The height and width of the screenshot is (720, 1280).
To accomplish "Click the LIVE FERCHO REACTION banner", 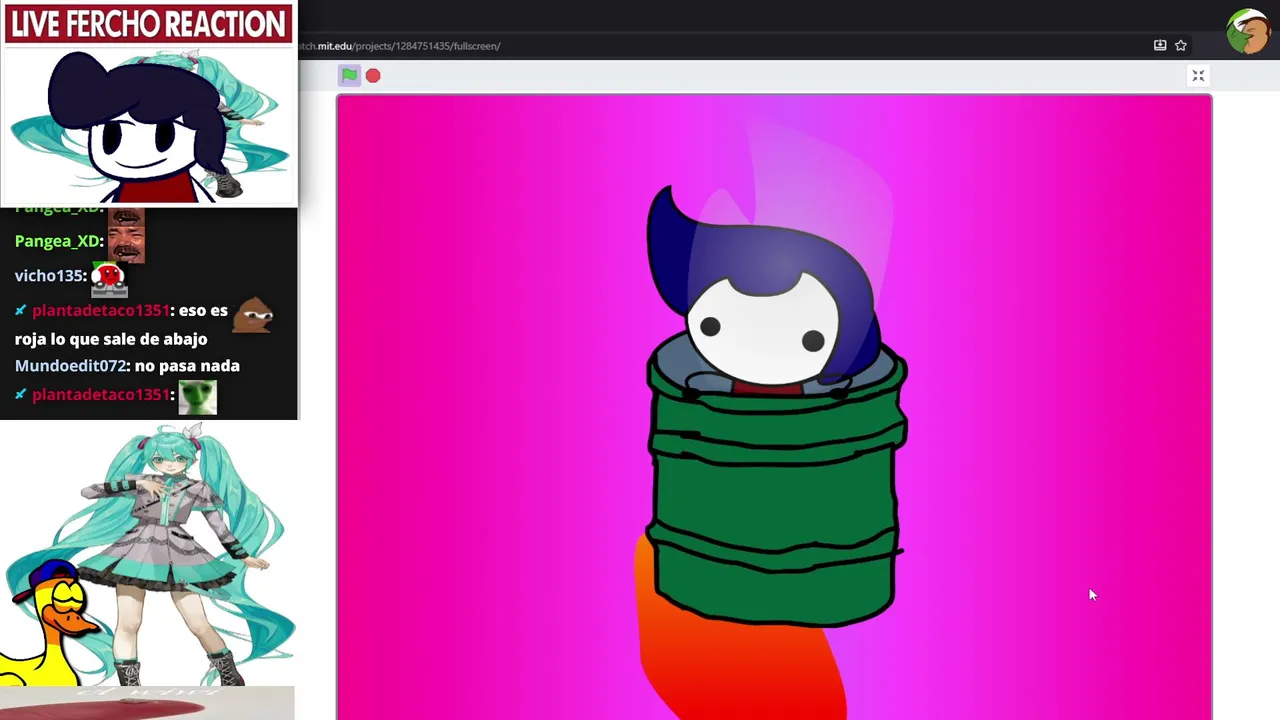I will 149,23.
